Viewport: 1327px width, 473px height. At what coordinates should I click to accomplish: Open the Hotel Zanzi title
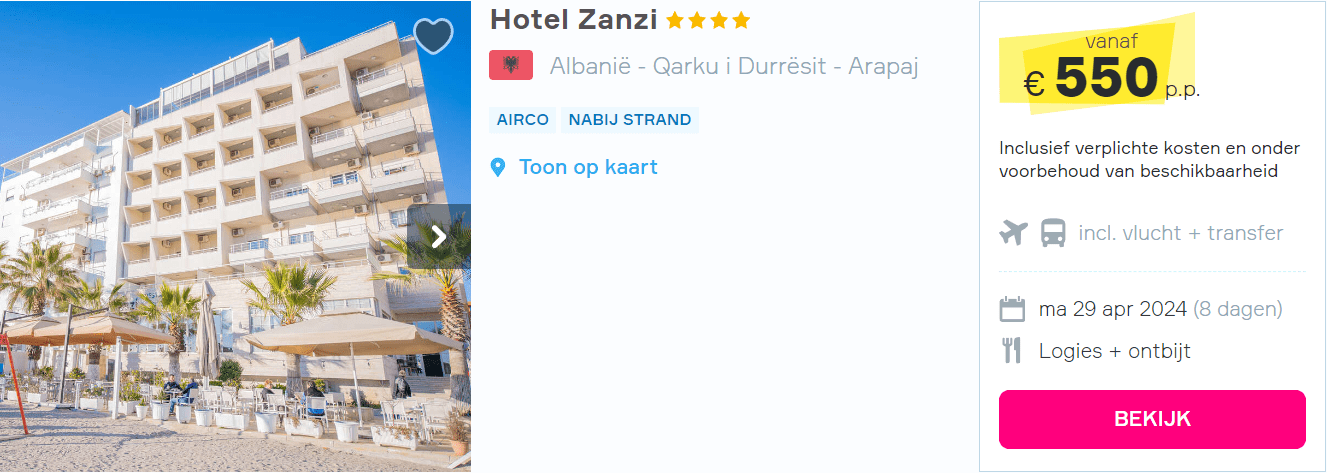(574, 19)
